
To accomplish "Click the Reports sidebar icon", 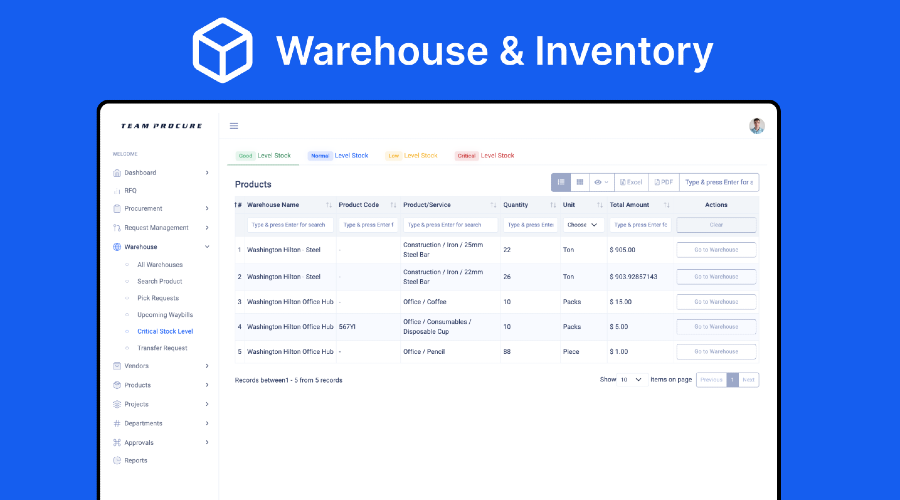I will tap(117, 460).
